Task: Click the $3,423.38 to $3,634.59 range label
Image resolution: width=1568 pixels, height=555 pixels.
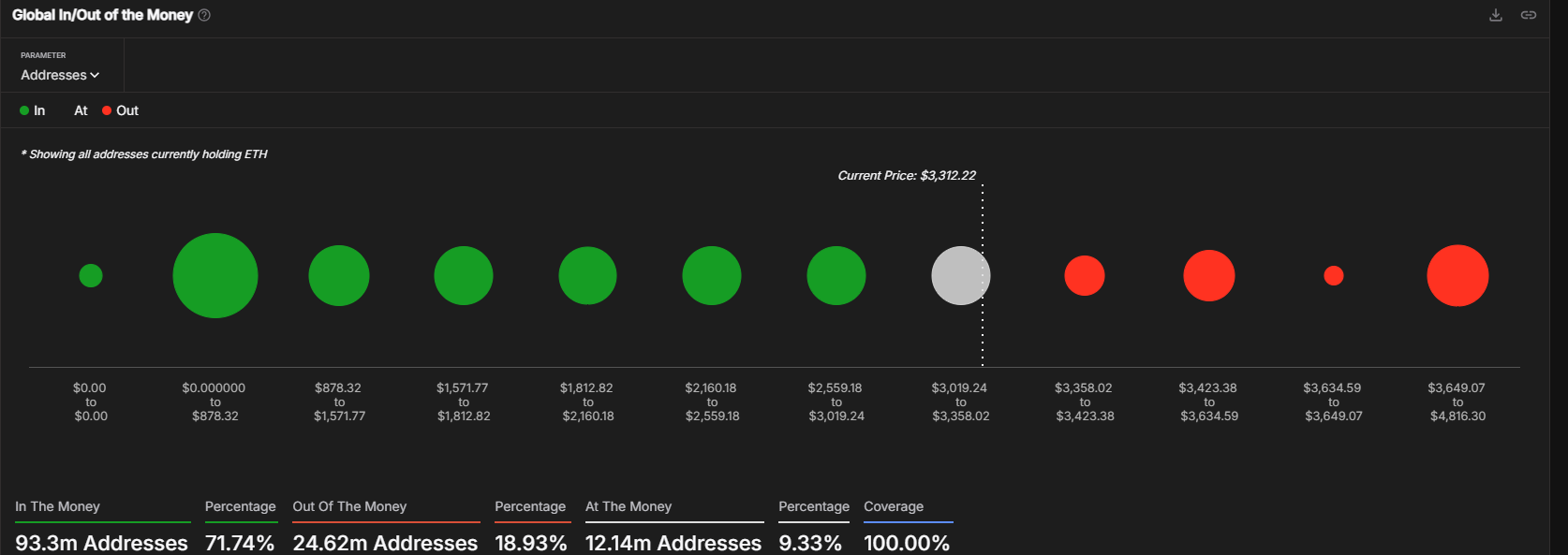Action: tap(1208, 402)
